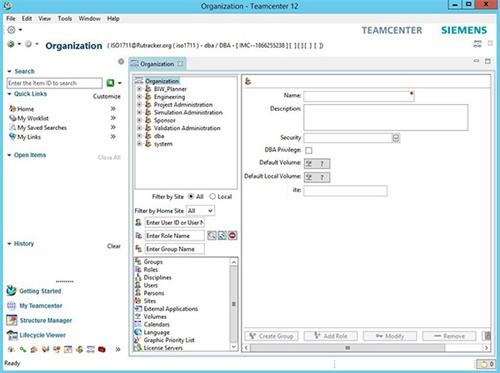Click the Default Local Volume selector button

tap(317, 177)
